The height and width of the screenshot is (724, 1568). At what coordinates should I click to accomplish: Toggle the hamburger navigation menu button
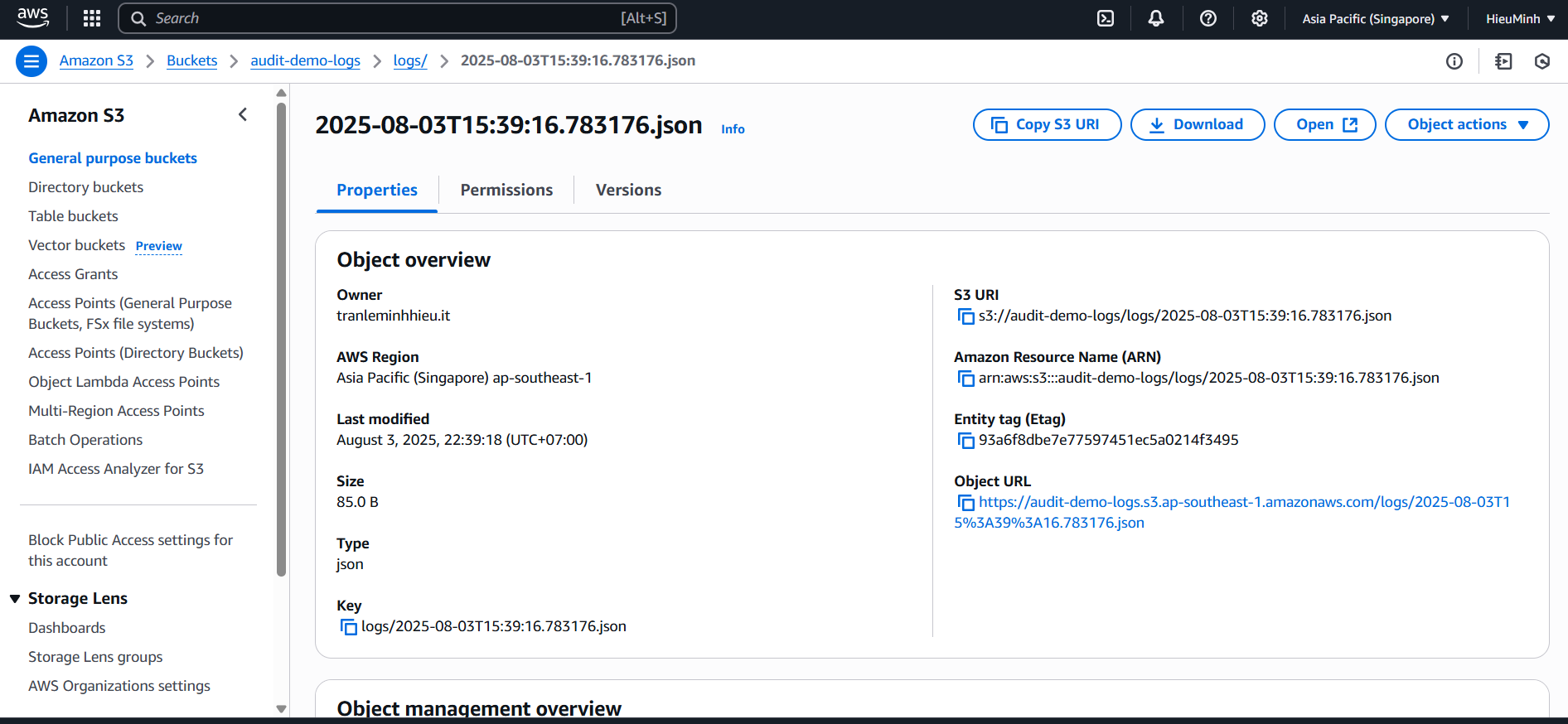tap(31, 60)
